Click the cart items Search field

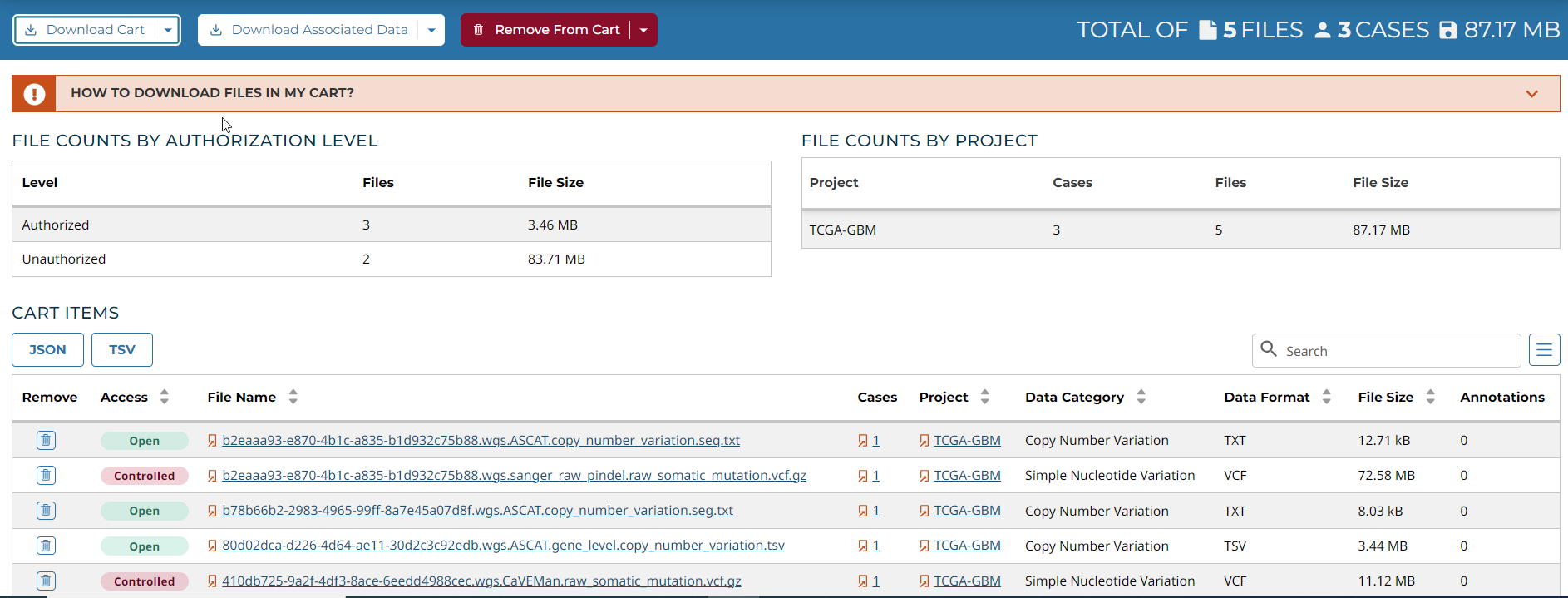[1397, 351]
